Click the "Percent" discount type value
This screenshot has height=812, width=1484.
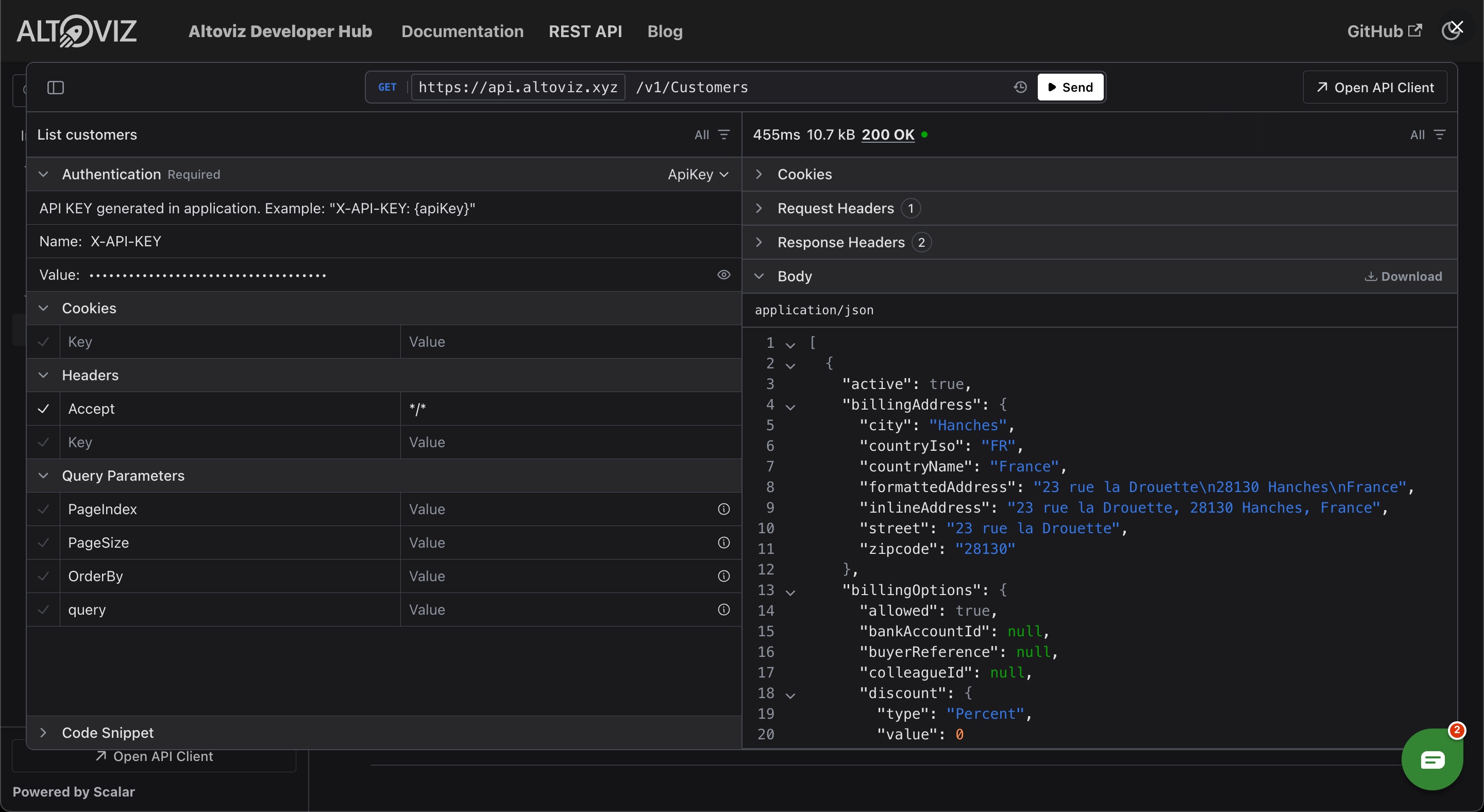tap(985, 714)
